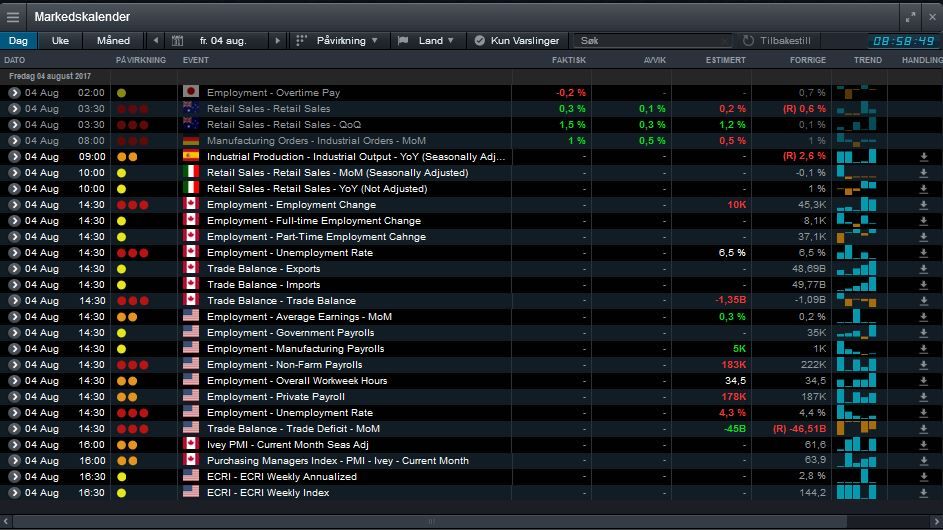Screen dimensions: 943x530
Task: Switch to the Dag view tab
Action: click(18, 41)
